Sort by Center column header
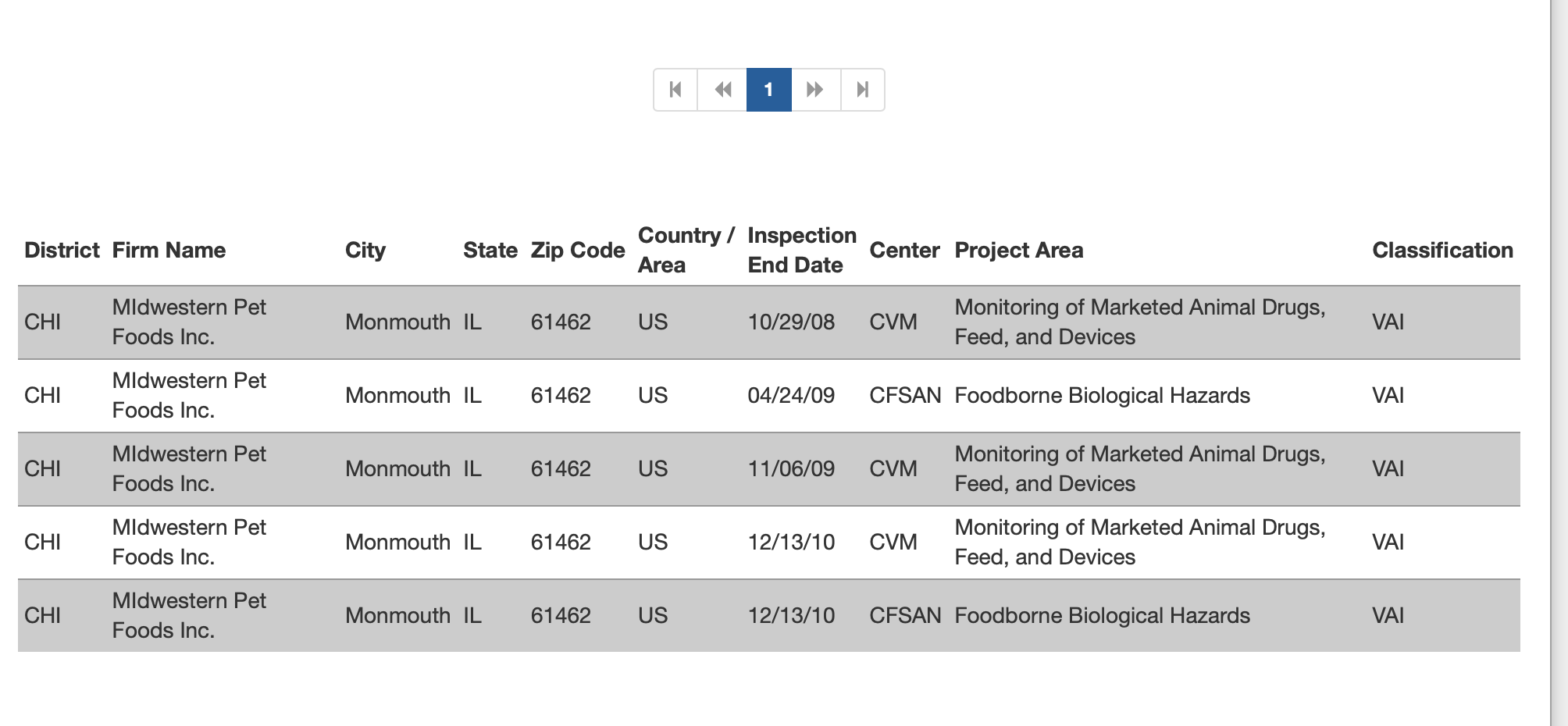 click(x=904, y=250)
